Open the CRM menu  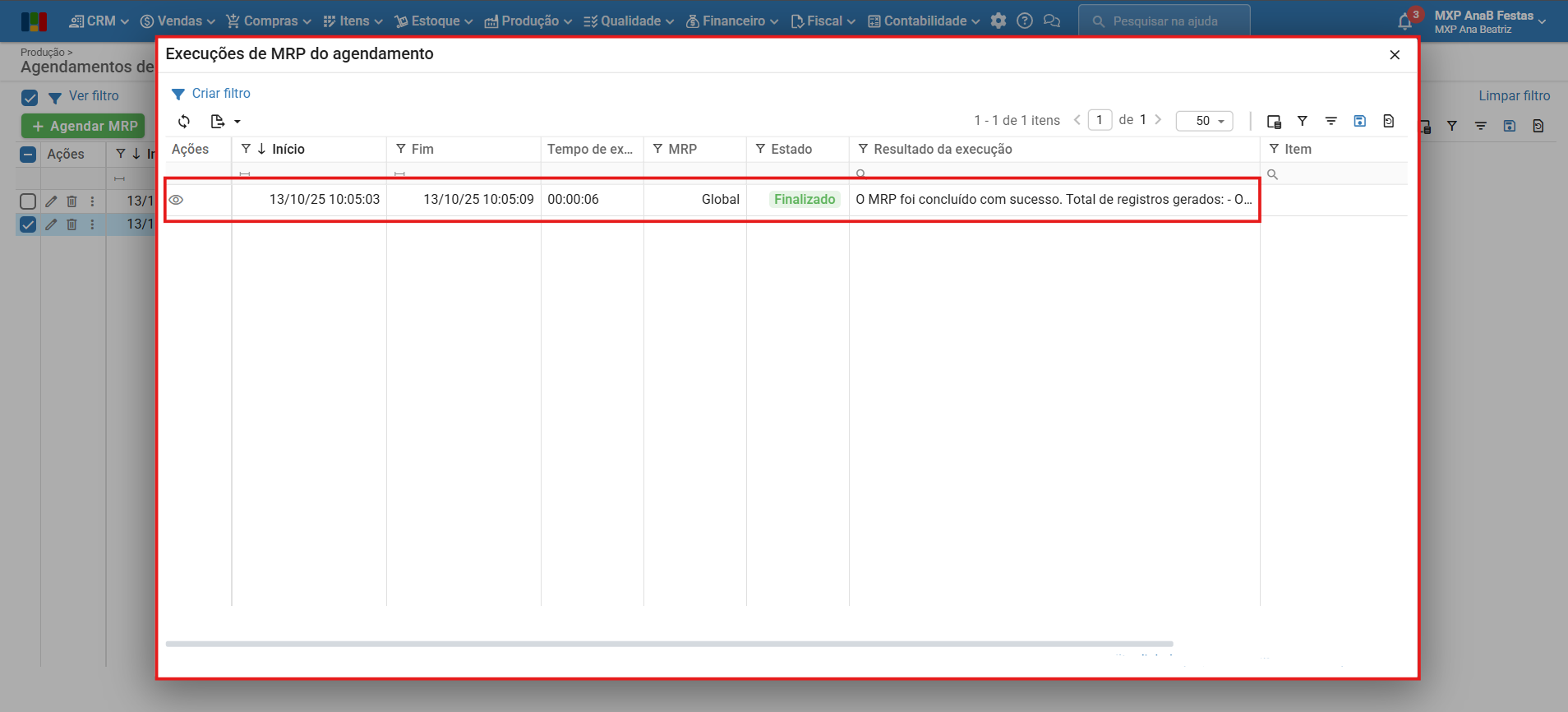(x=99, y=21)
